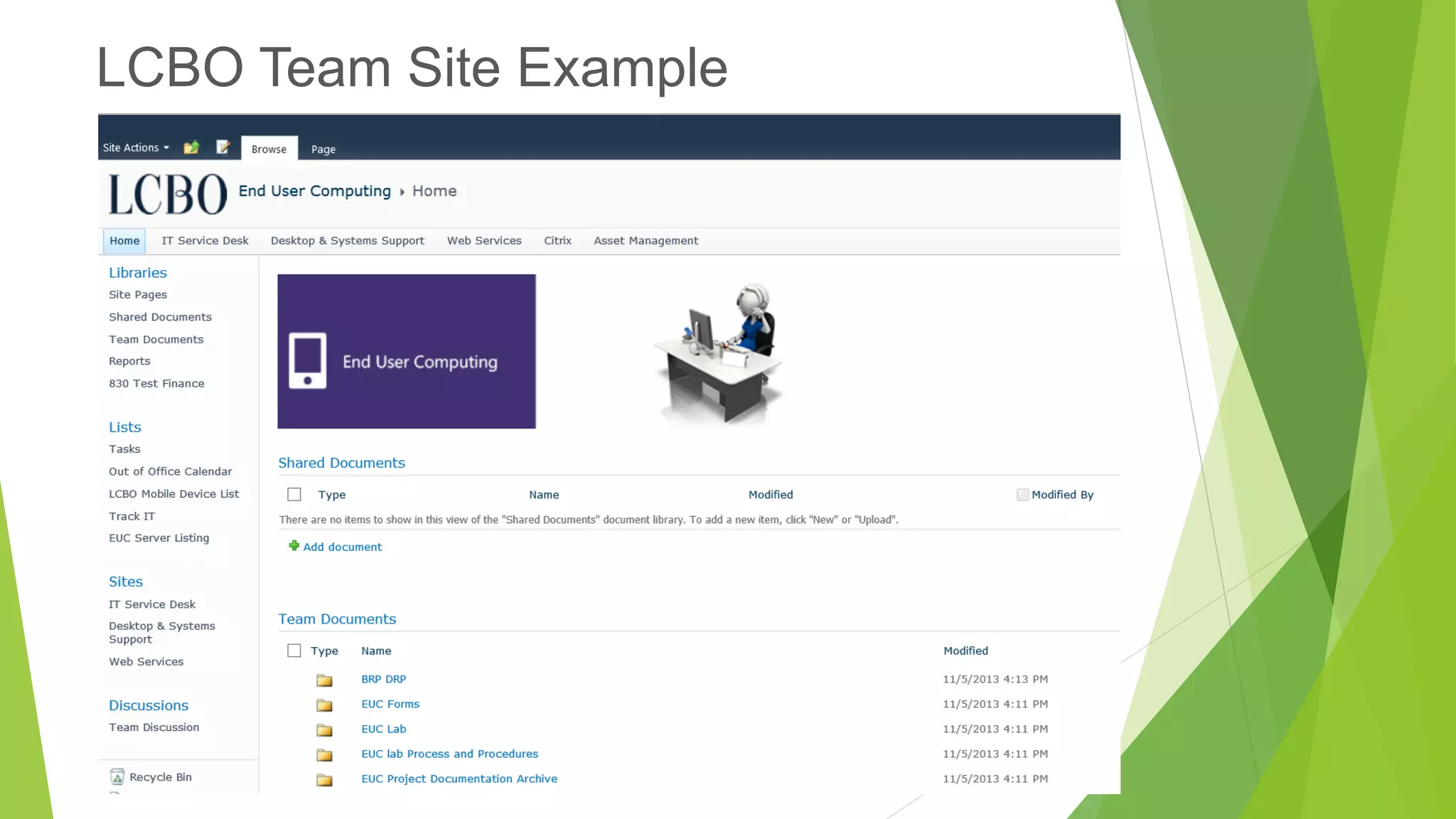1456x819 pixels.
Task: Click the EUC Lab folder icon
Action: point(324,730)
